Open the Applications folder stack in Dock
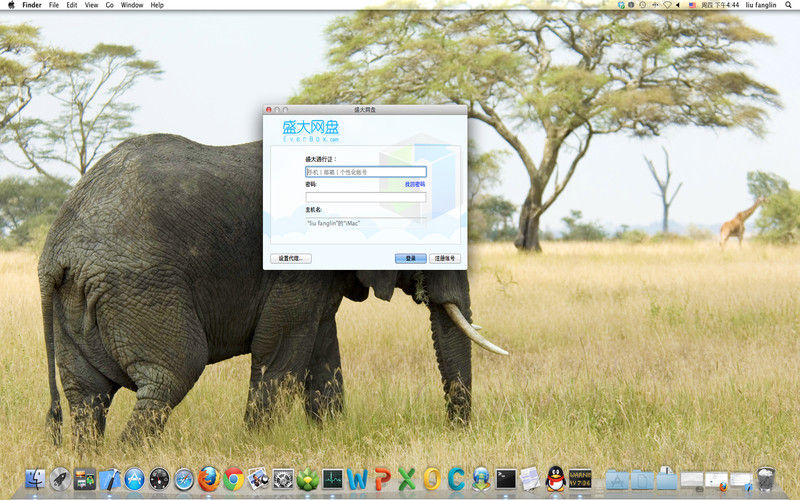This screenshot has width=800, height=500. coord(617,480)
